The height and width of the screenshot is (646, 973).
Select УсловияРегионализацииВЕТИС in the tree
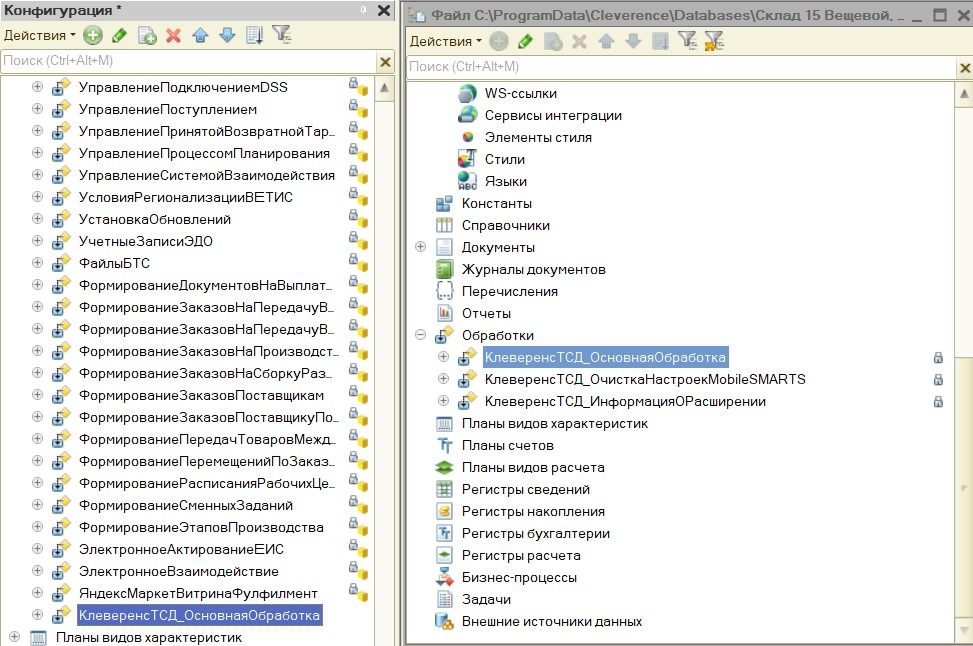[186, 197]
